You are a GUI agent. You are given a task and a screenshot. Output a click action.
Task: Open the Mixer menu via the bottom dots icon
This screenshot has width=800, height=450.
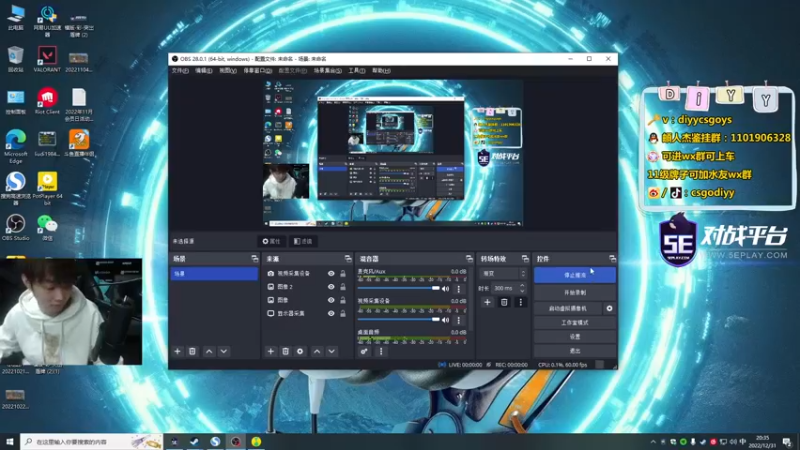(x=381, y=351)
